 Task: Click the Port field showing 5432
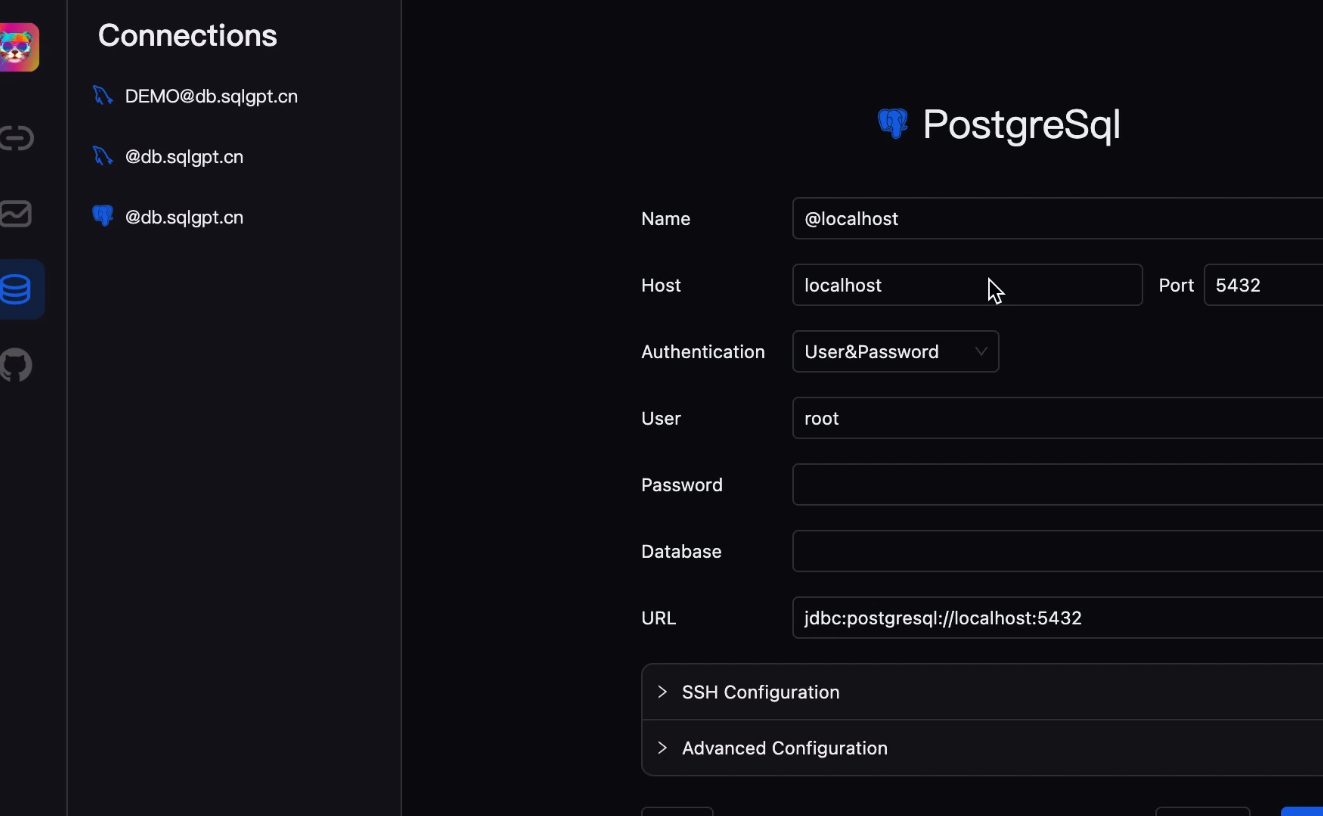1263,285
